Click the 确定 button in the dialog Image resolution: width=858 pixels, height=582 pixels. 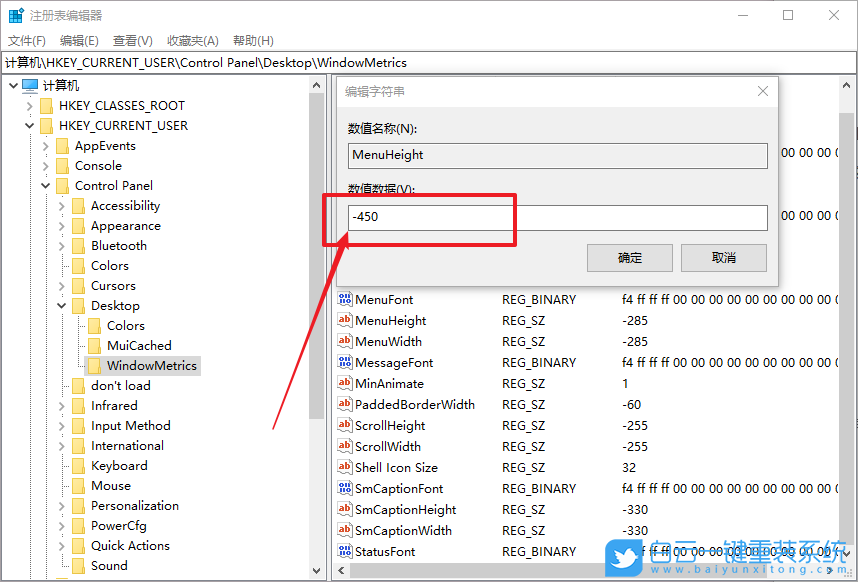(629, 257)
